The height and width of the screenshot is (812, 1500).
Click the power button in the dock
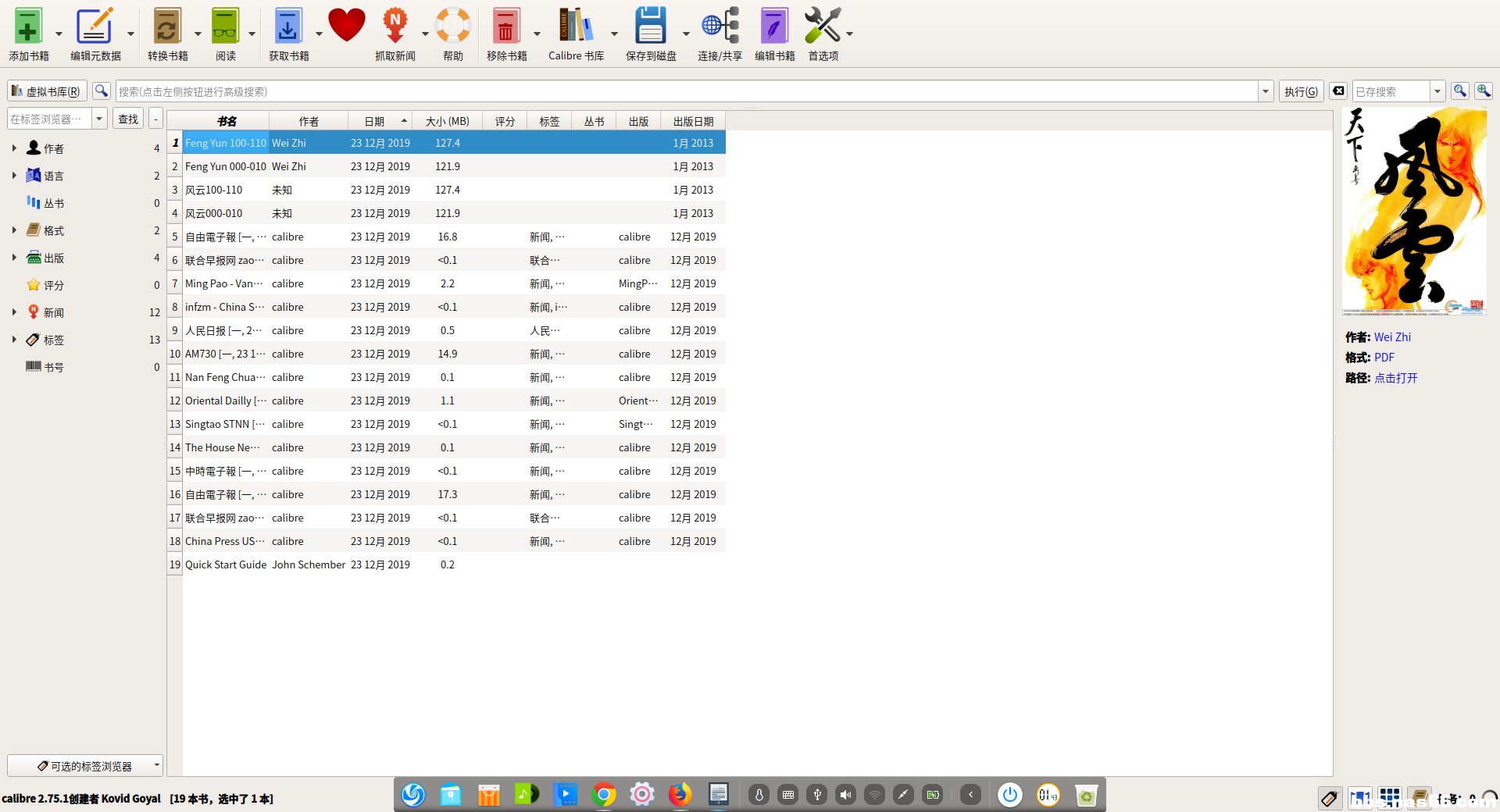pyautogui.click(x=1010, y=795)
